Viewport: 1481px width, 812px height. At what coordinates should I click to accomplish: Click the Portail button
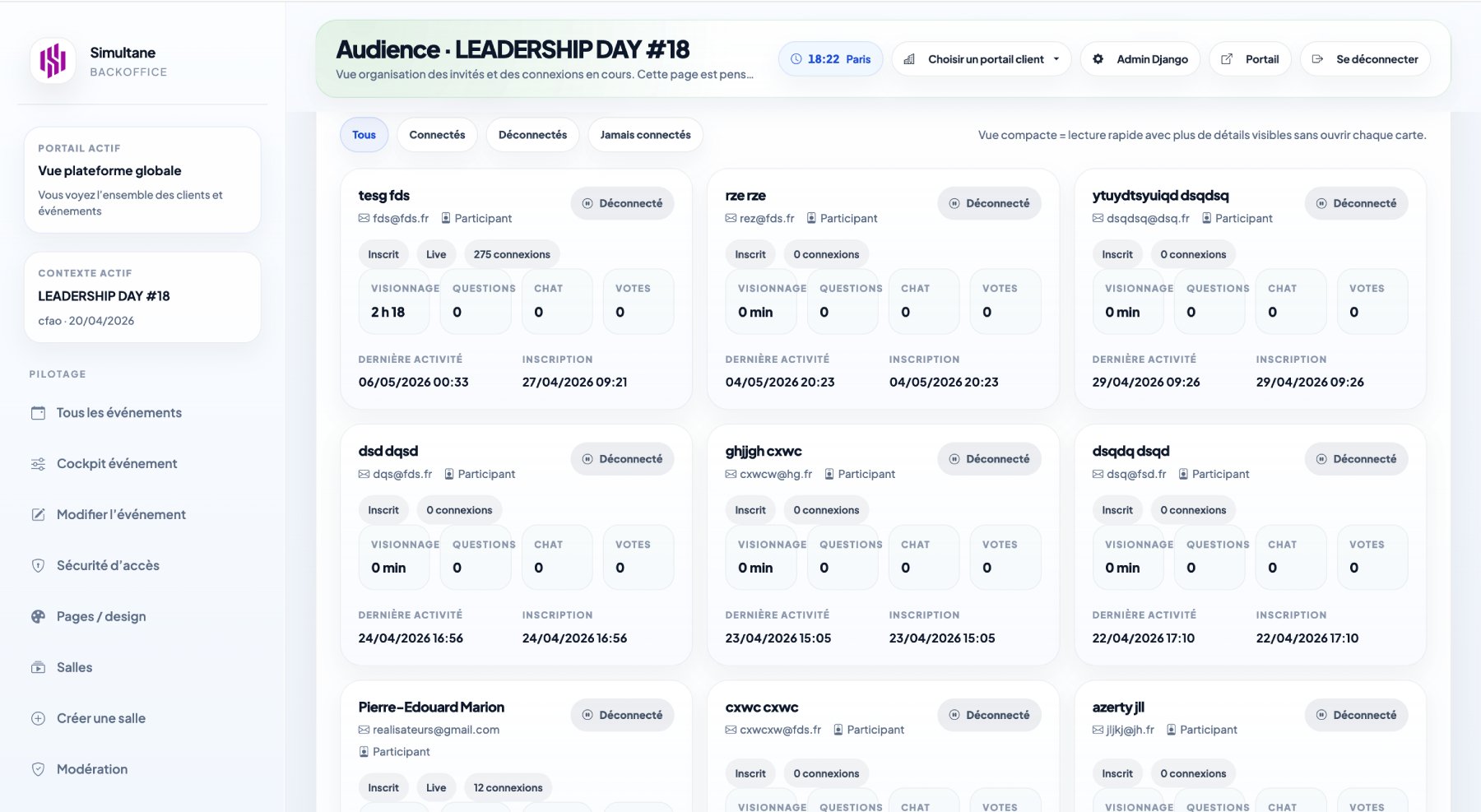pyautogui.click(x=1250, y=59)
